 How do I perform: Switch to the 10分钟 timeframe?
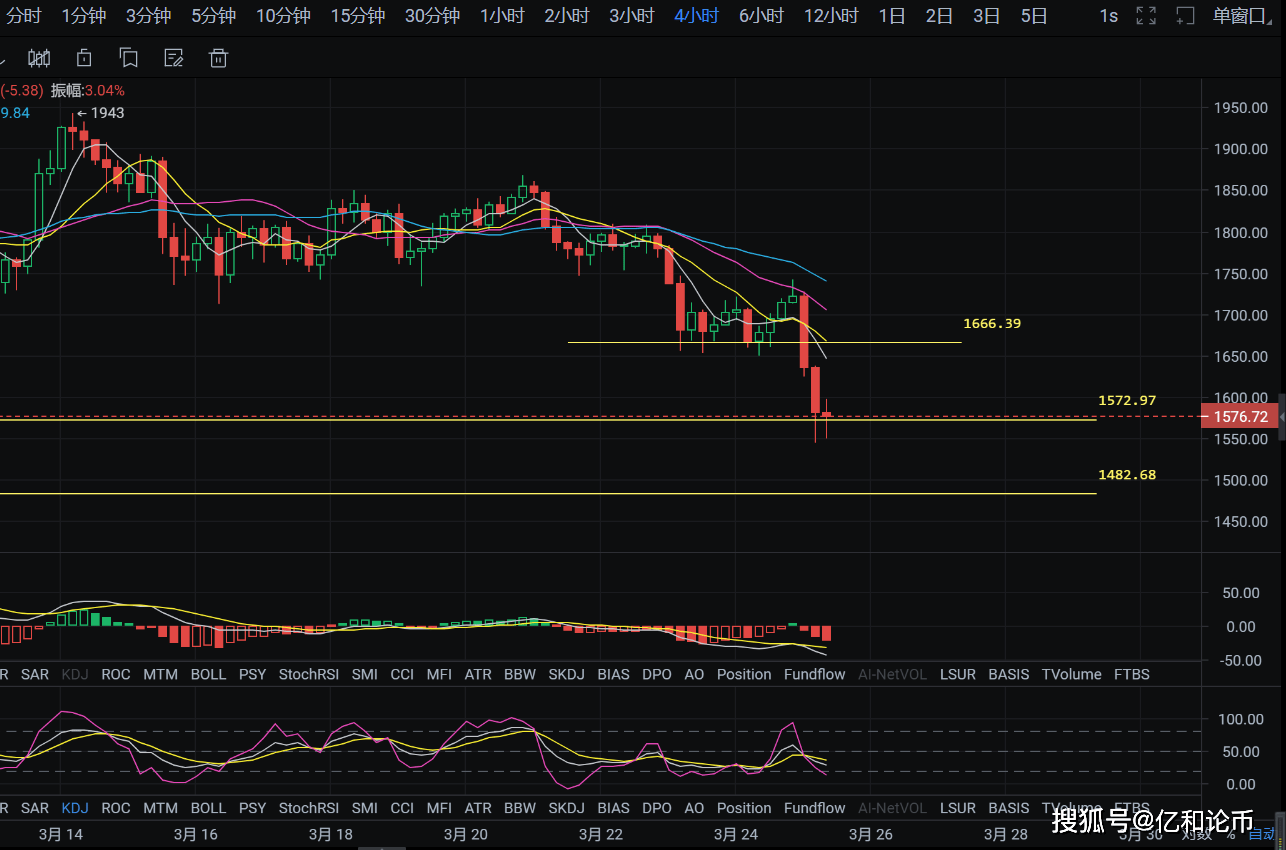tap(283, 16)
